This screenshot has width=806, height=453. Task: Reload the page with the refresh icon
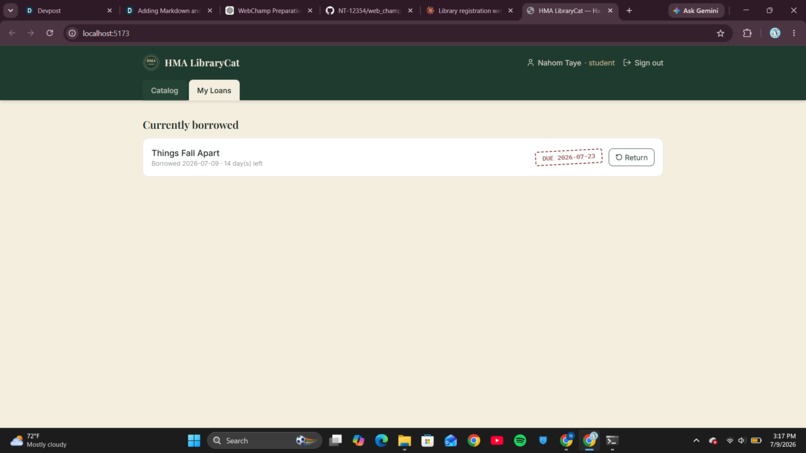(50, 33)
